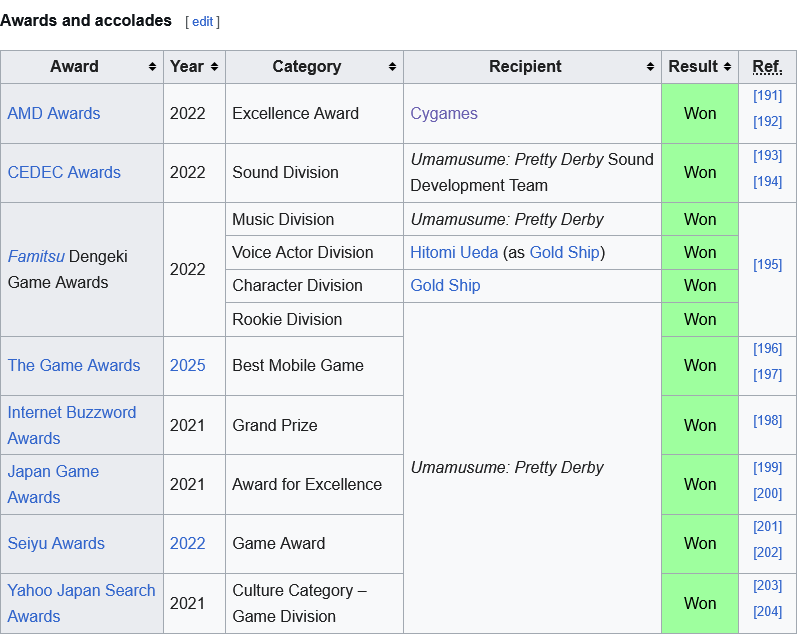Select the Character Division cell

tap(314, 285)
